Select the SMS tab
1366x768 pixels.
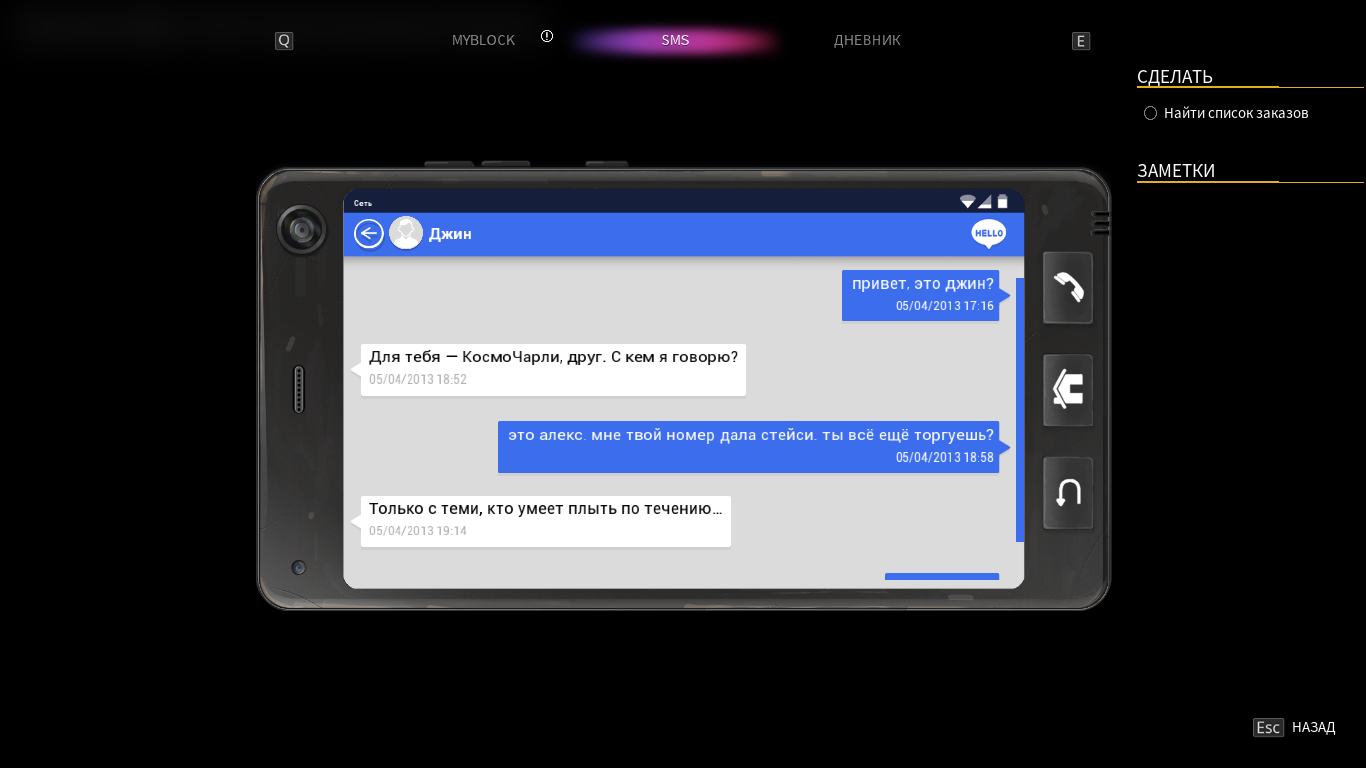pyautogui.click(x=675, y=41)
